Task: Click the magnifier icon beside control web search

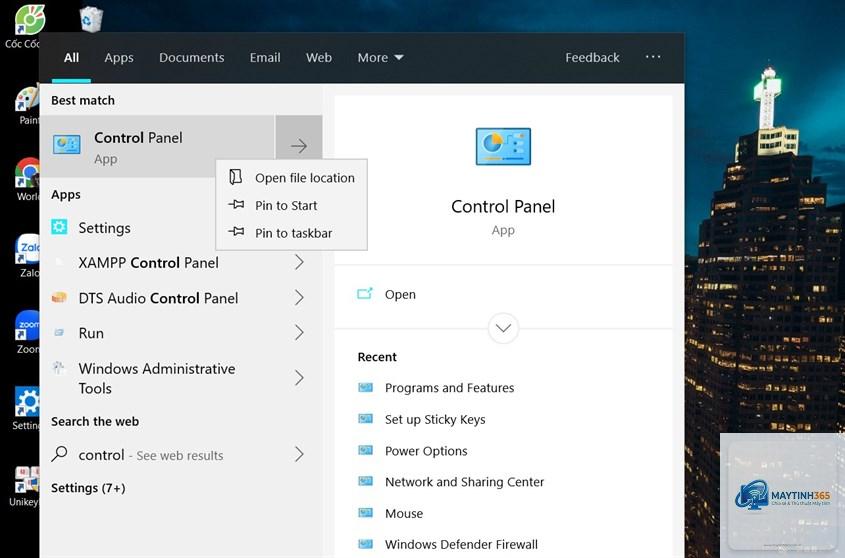Action: [59, 454]
